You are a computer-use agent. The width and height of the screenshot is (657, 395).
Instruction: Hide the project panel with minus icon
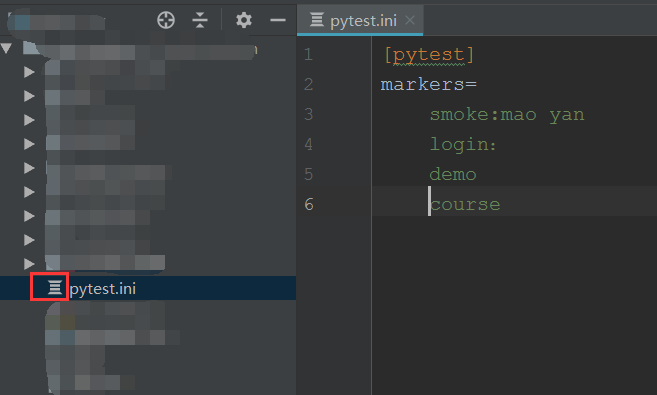pos(278,20)
